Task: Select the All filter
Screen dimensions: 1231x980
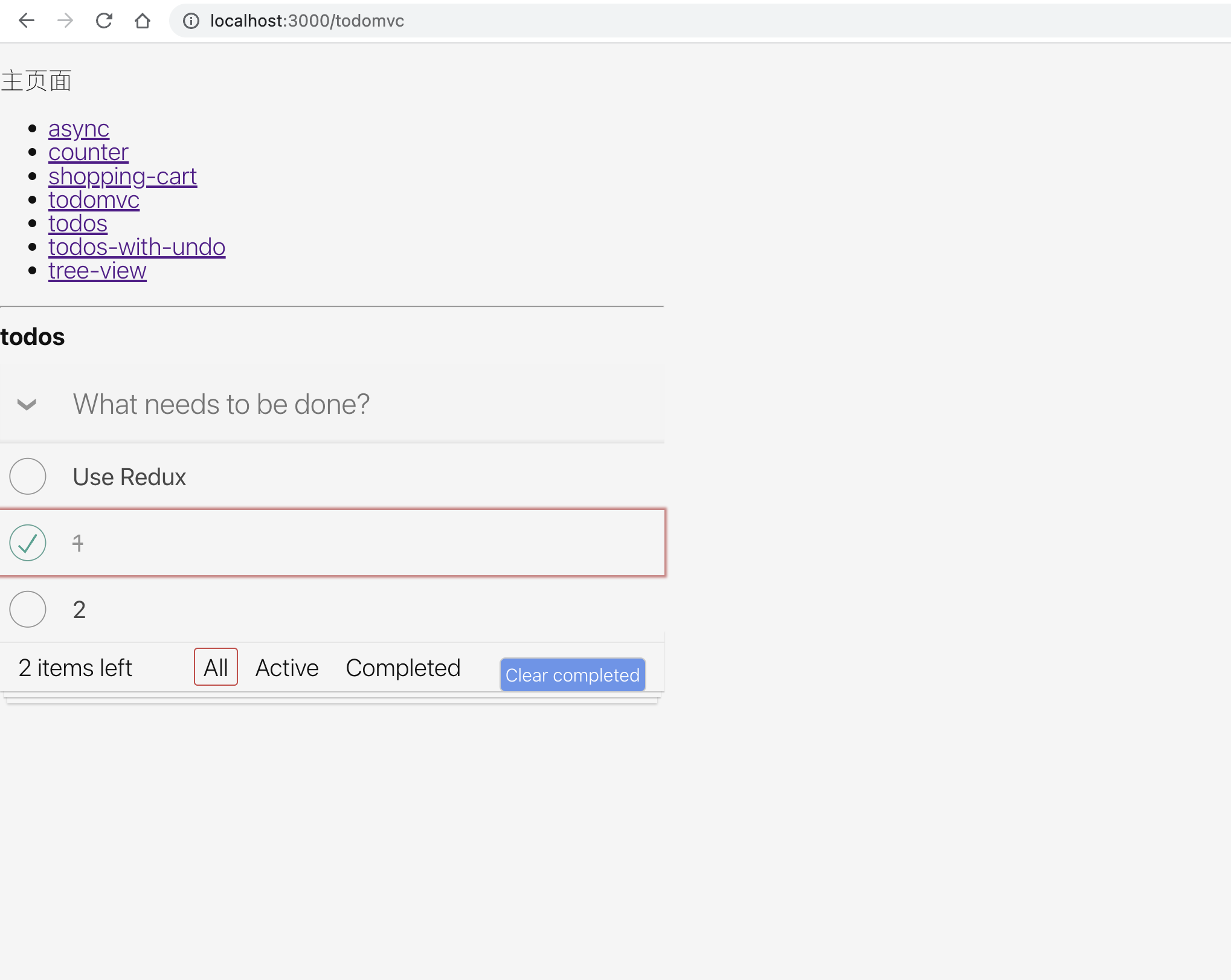Action: [x=216, y=668]
